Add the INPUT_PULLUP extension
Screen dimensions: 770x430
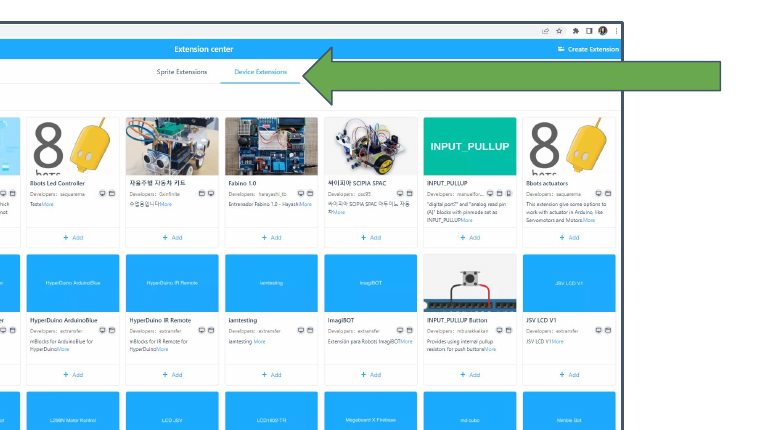pos(470,238)
